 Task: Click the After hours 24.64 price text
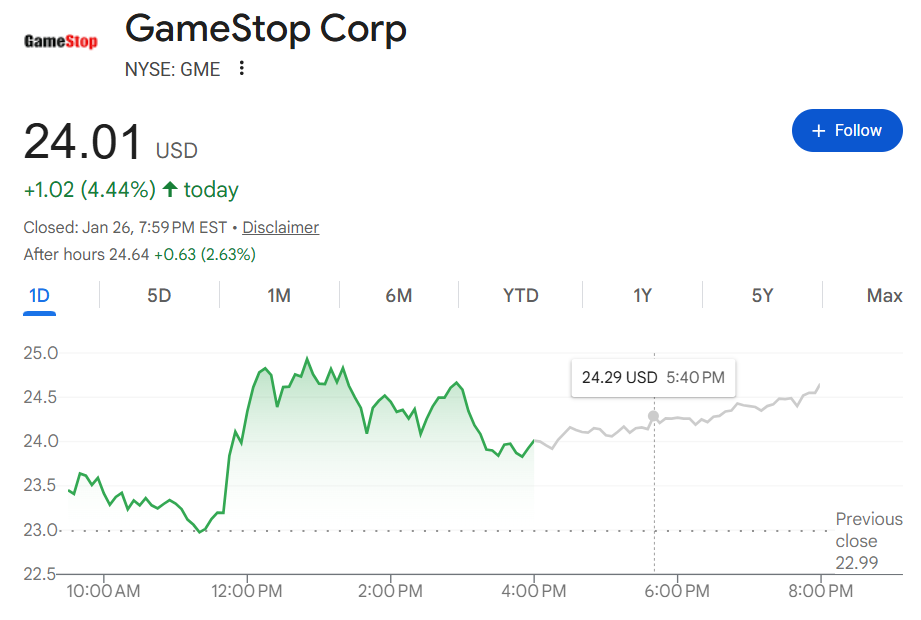(87, 255)
